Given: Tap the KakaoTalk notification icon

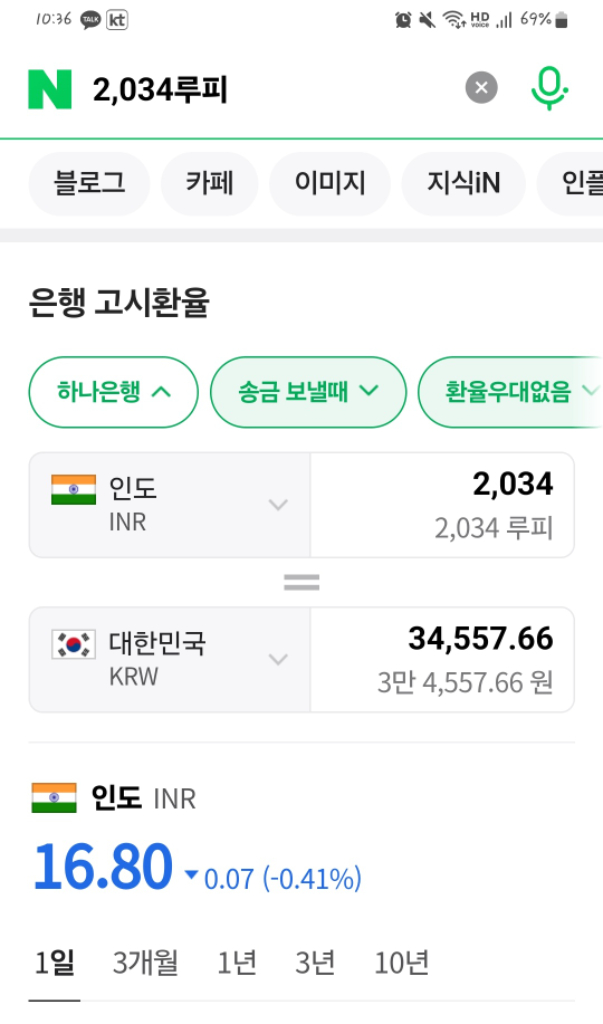Looking at the screenshot, I should coord(91,19).
